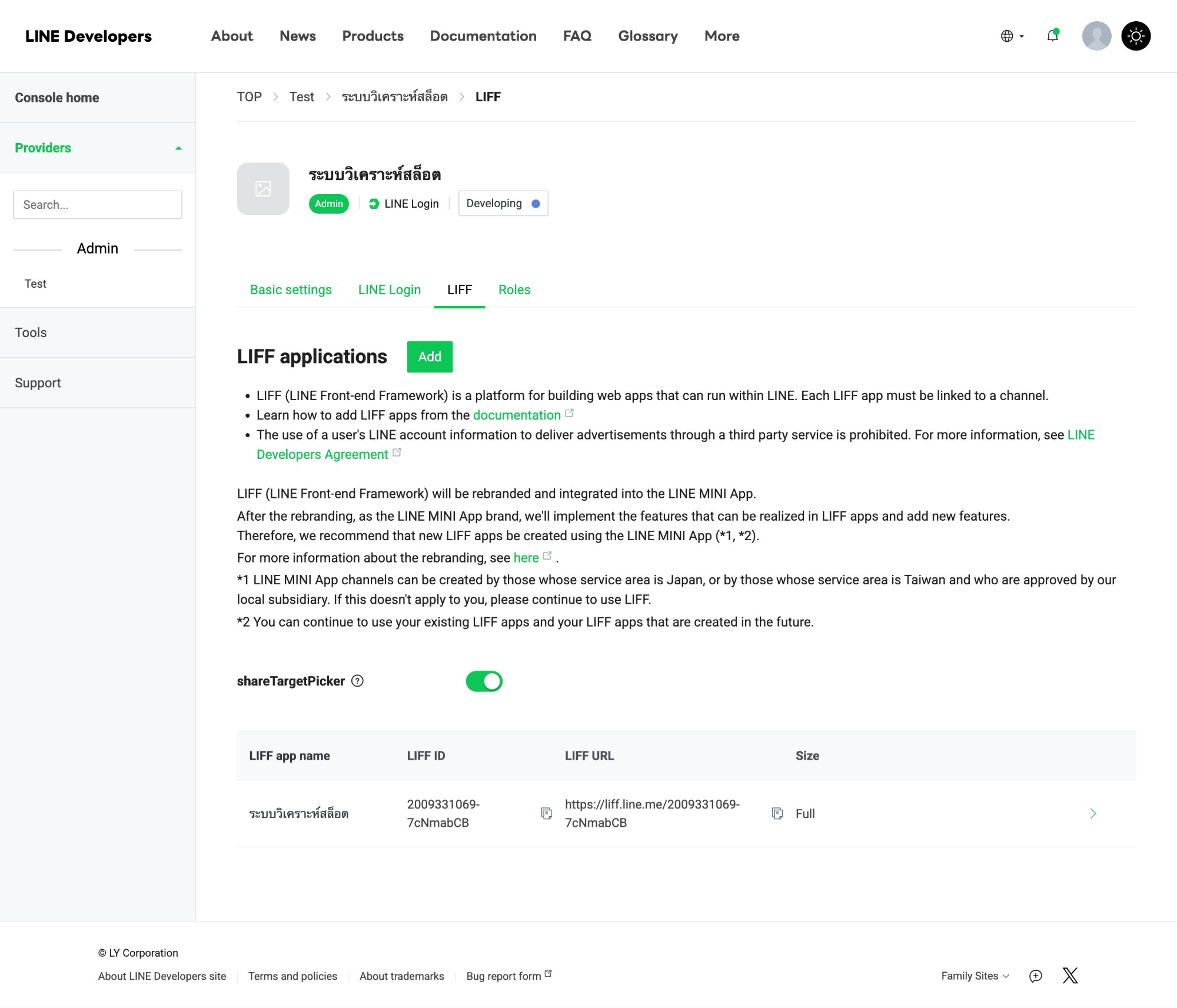Click the feedback chat bubble icon in footer
This screenshot has width=1177, height=1008.
click(1036, 976)
